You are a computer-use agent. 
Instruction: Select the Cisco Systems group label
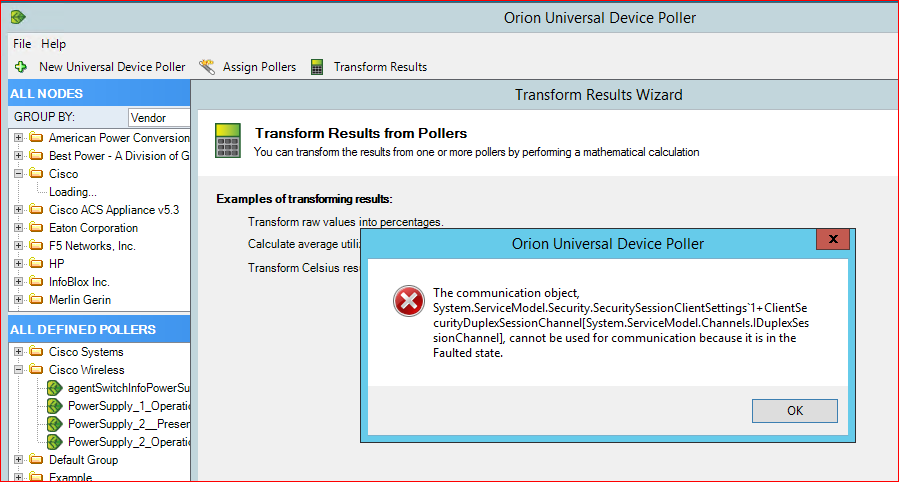pos(86,352)
